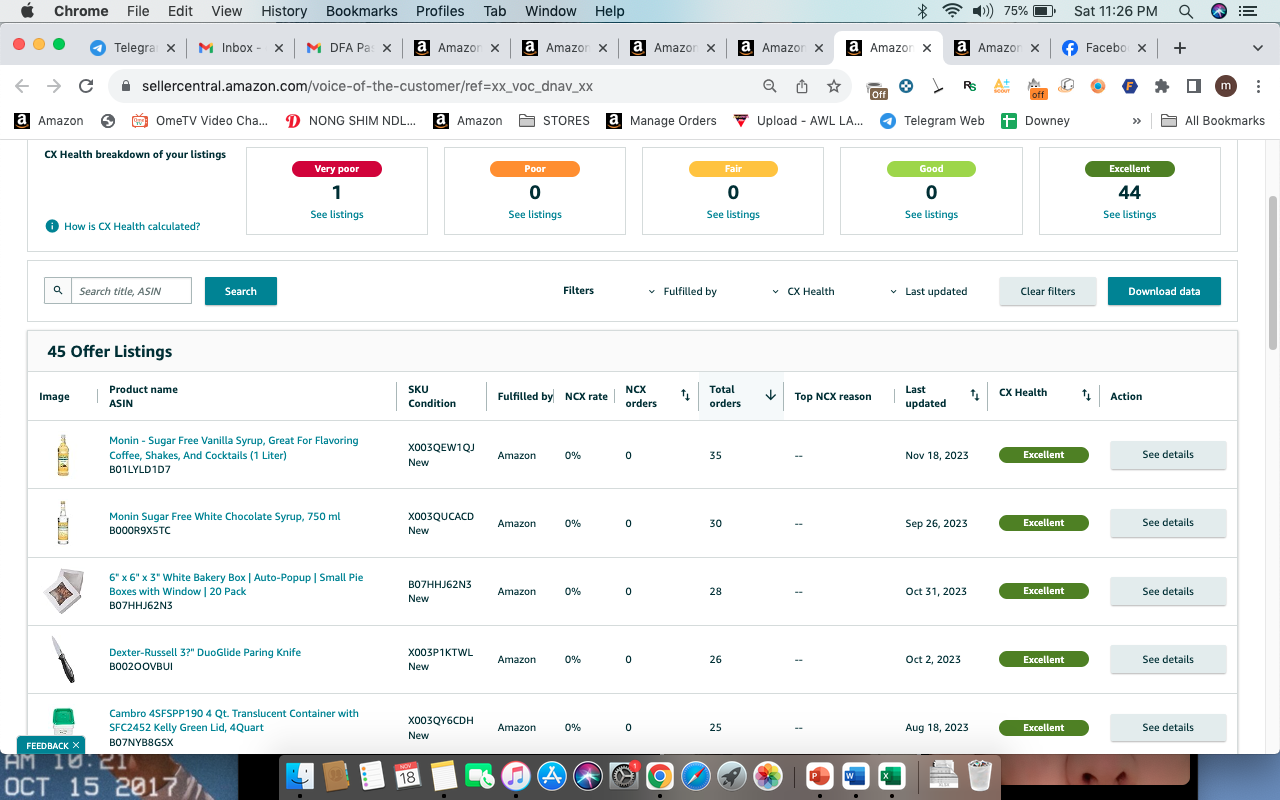Launch Music from the Dock
Screen dimensions: 1280x800
click(516, 775)
